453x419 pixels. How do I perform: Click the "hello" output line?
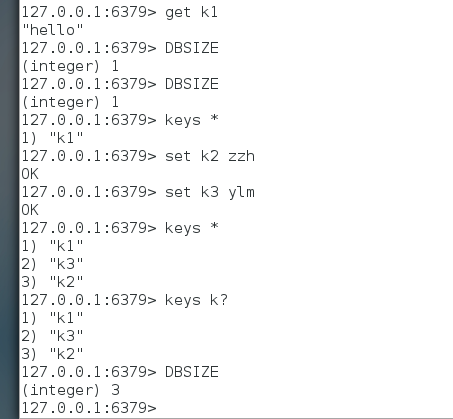pos(52,30)
